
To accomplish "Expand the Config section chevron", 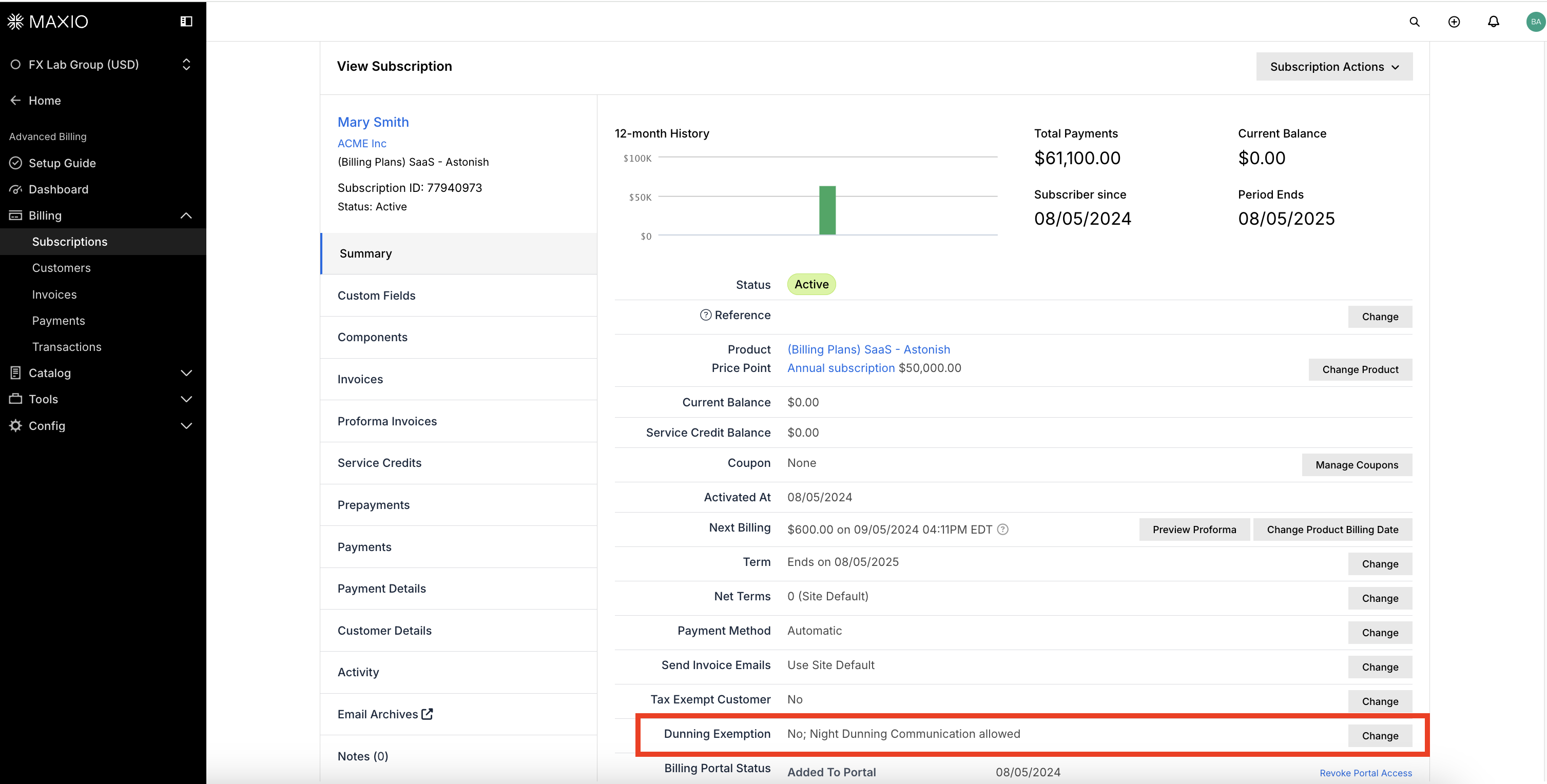I will click(186, 425).
